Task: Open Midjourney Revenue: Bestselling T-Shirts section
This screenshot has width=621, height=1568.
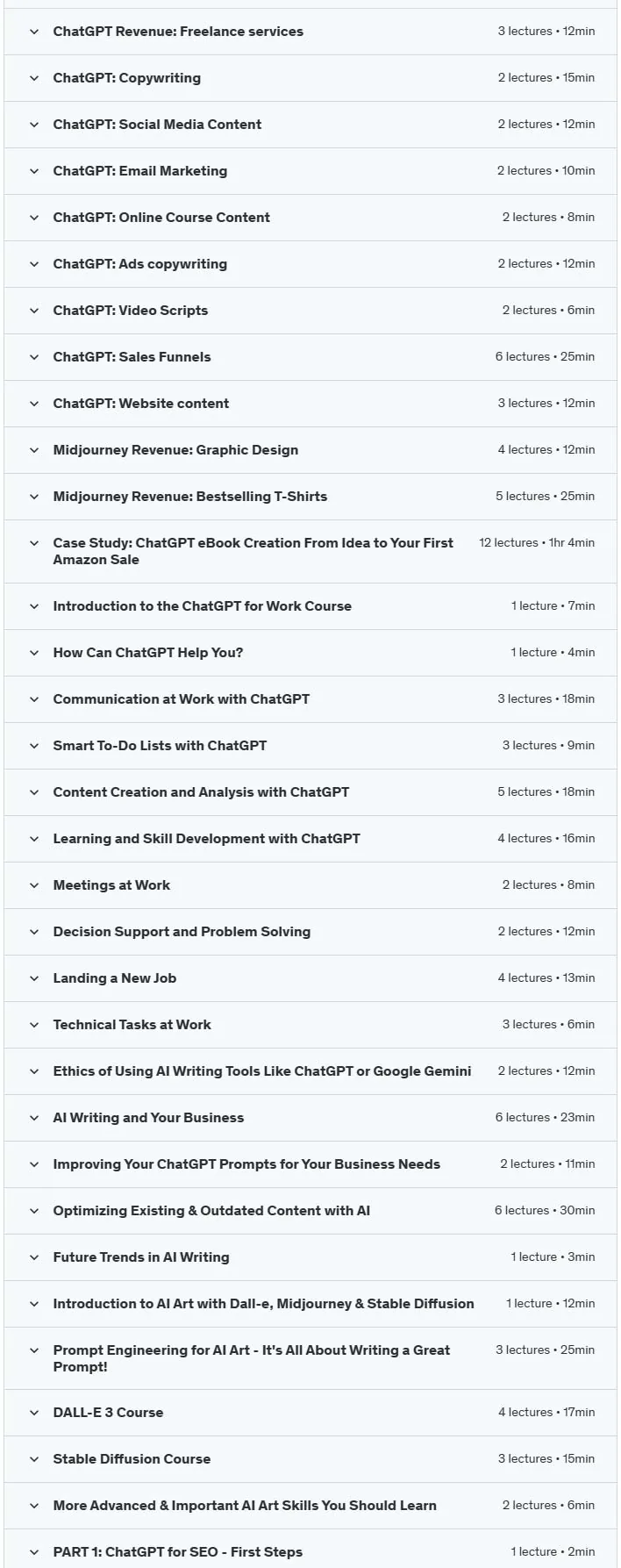Action: pos(310,497)
